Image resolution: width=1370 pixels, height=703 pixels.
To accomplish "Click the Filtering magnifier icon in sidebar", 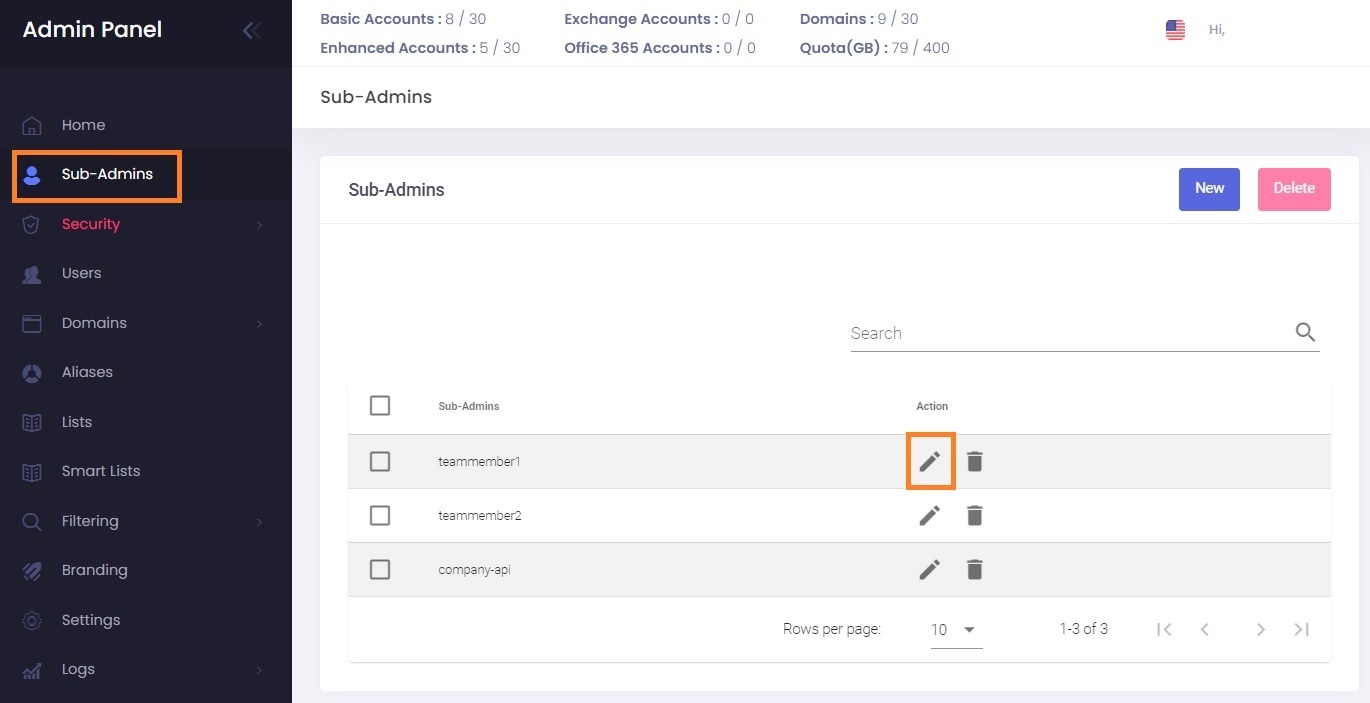I will pyautogui.click(x=32, y=521).
